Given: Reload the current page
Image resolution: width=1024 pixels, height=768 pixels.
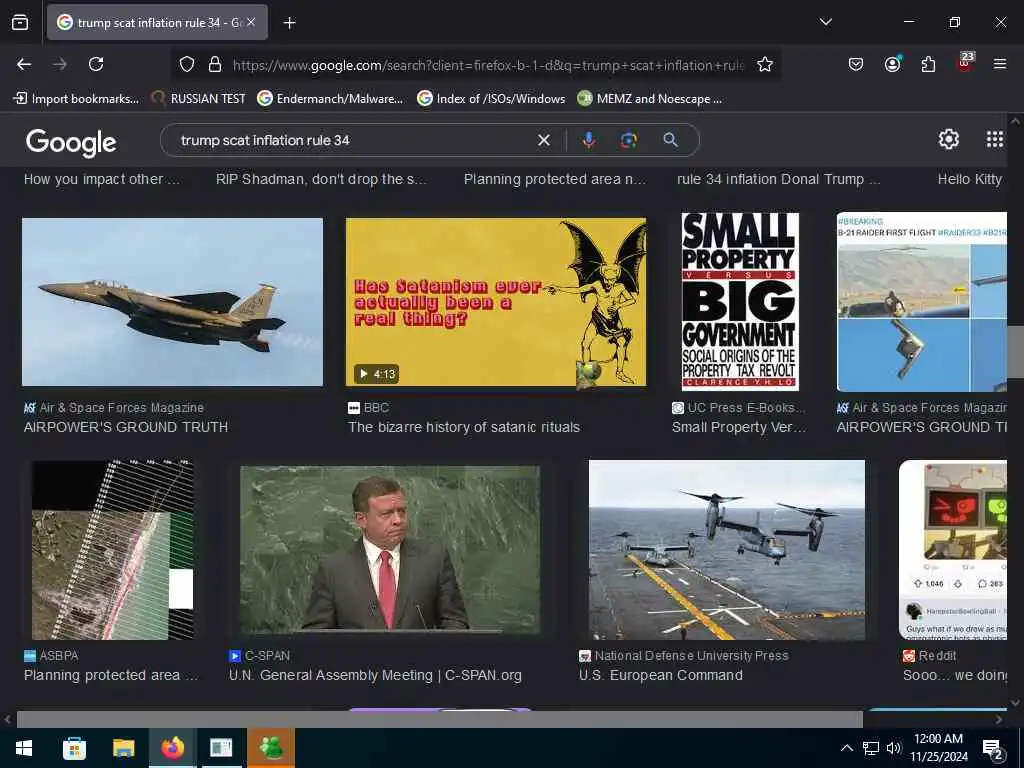Looking at the screenshot, I should [96, 64].
